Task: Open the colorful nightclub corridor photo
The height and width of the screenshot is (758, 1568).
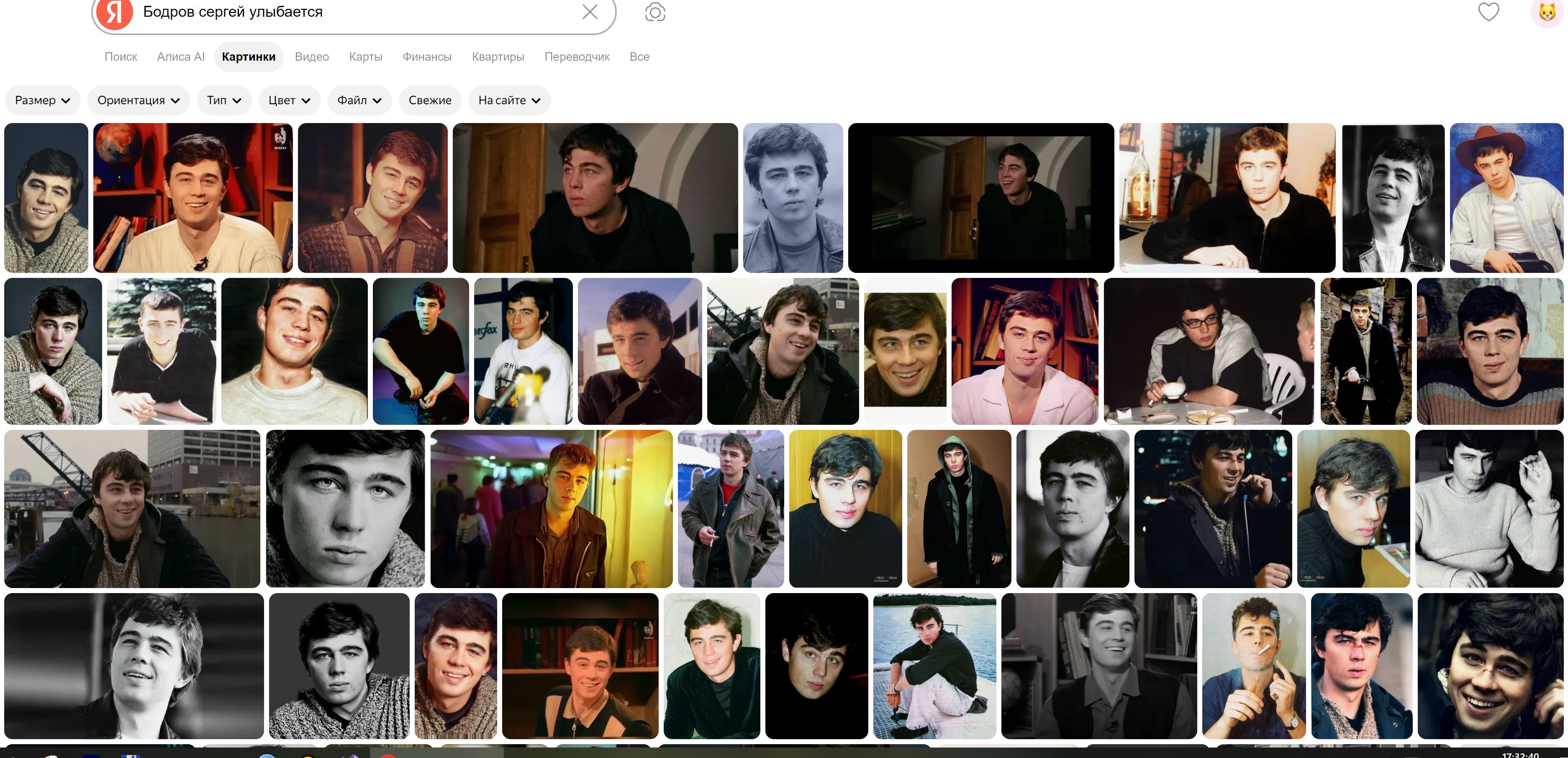Action: [x=552, y=509]
